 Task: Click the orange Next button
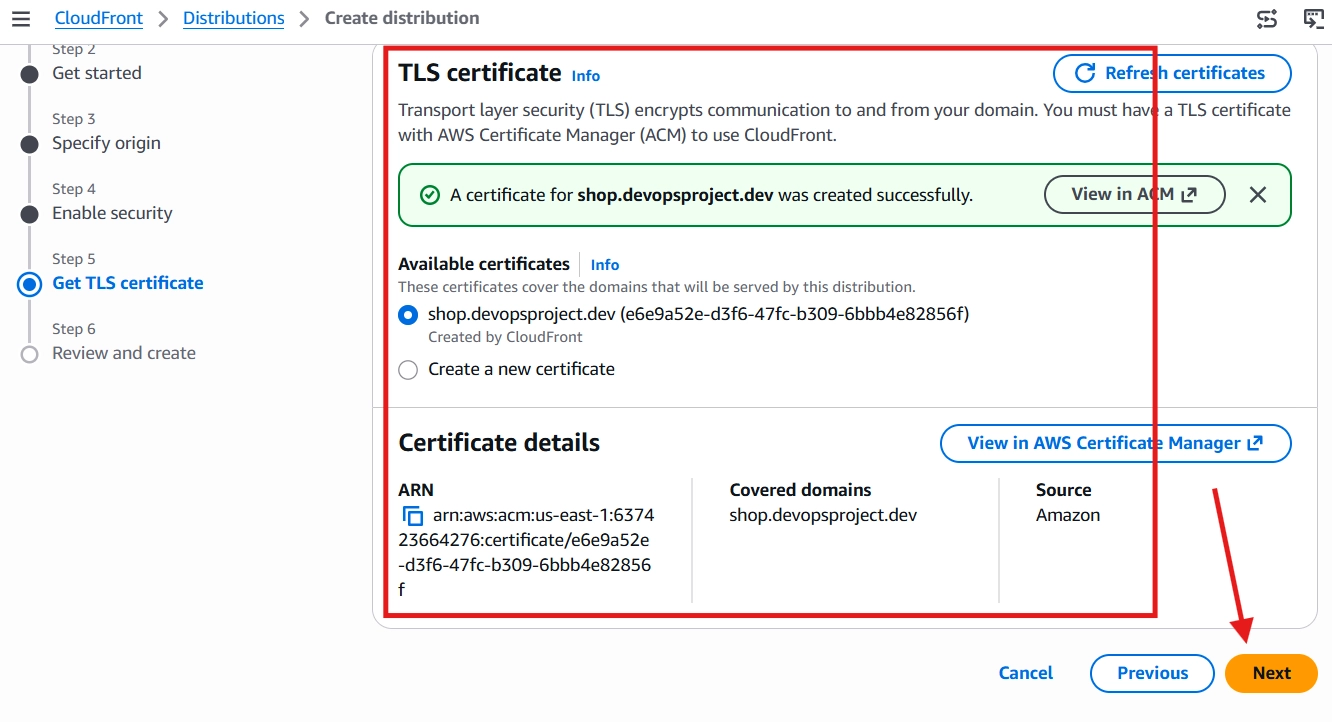1271,673
